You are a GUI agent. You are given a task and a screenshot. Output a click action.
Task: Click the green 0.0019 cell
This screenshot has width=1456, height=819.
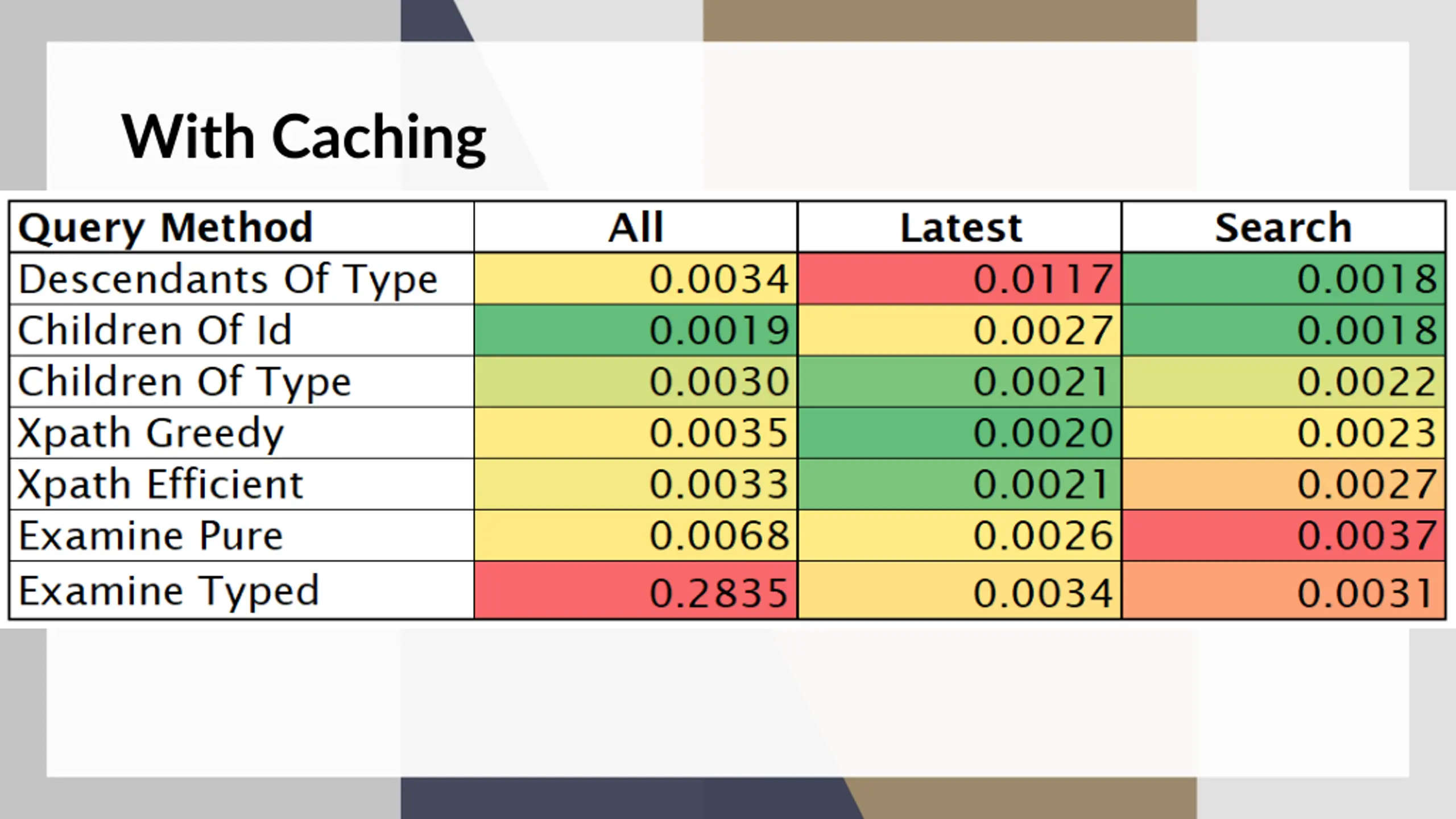click(x=636, y=330)
